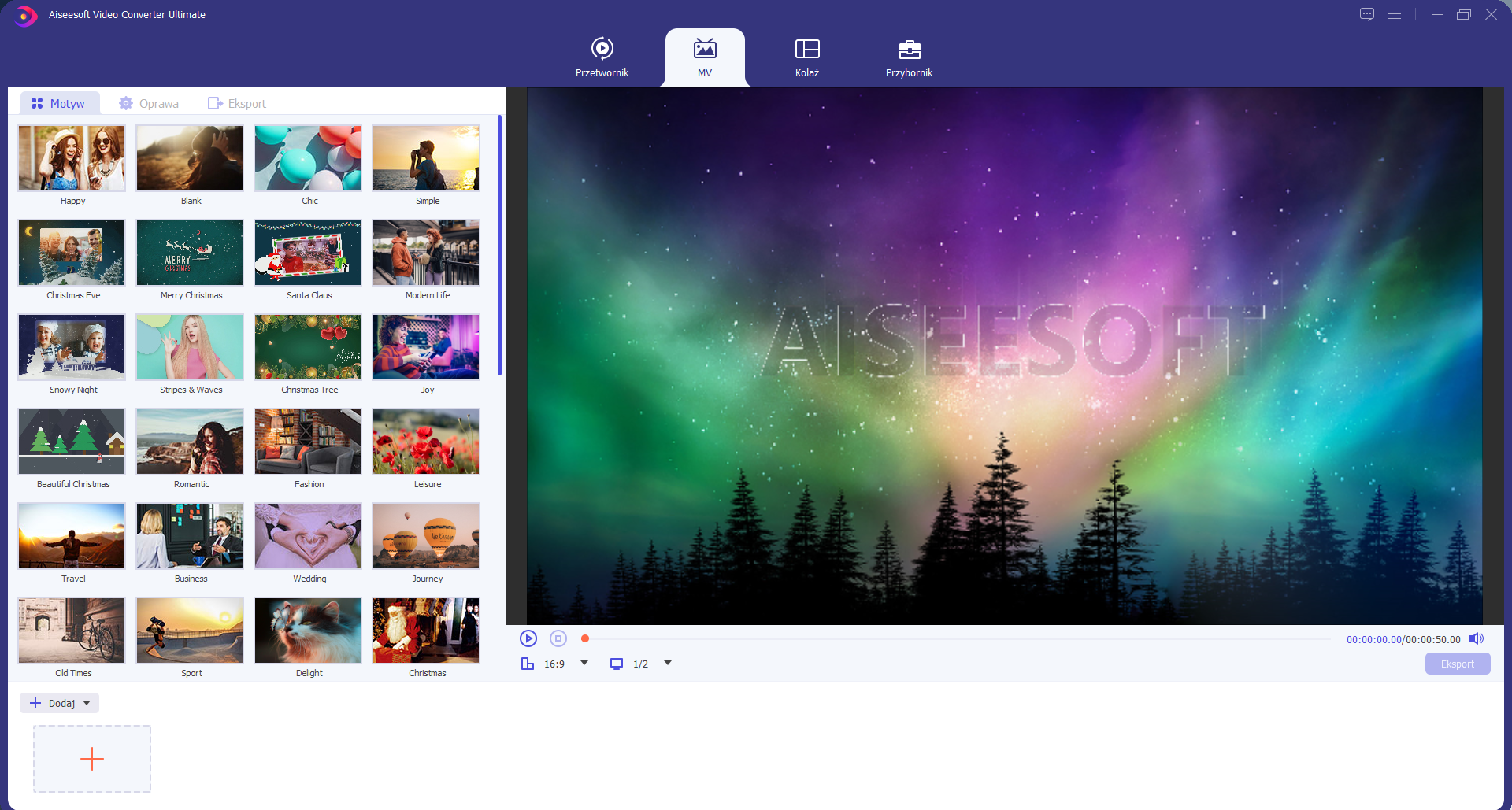Image resolution: width=1512 pixels, height=810 pixels.
Task: Apply the Business theme thumbnail
Action: point(190,536)
